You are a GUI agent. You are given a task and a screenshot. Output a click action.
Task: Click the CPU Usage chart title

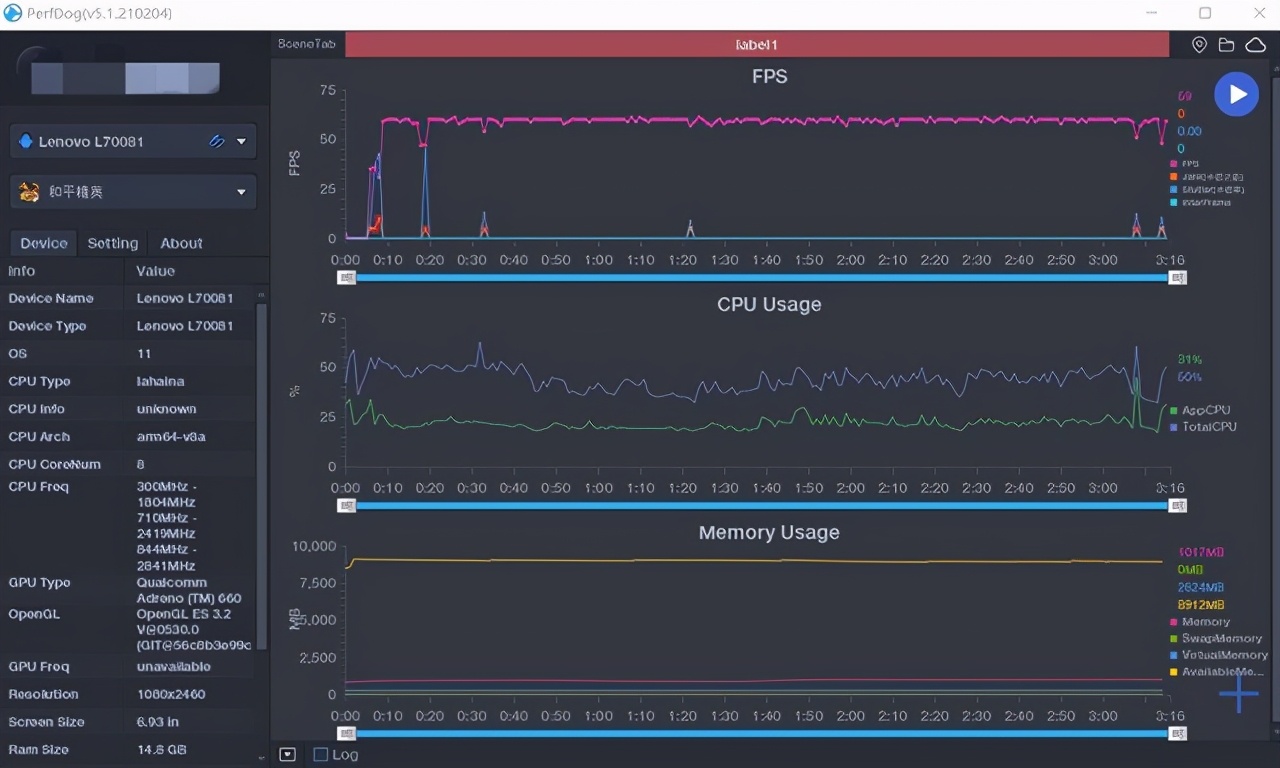[x=769, y=304]
